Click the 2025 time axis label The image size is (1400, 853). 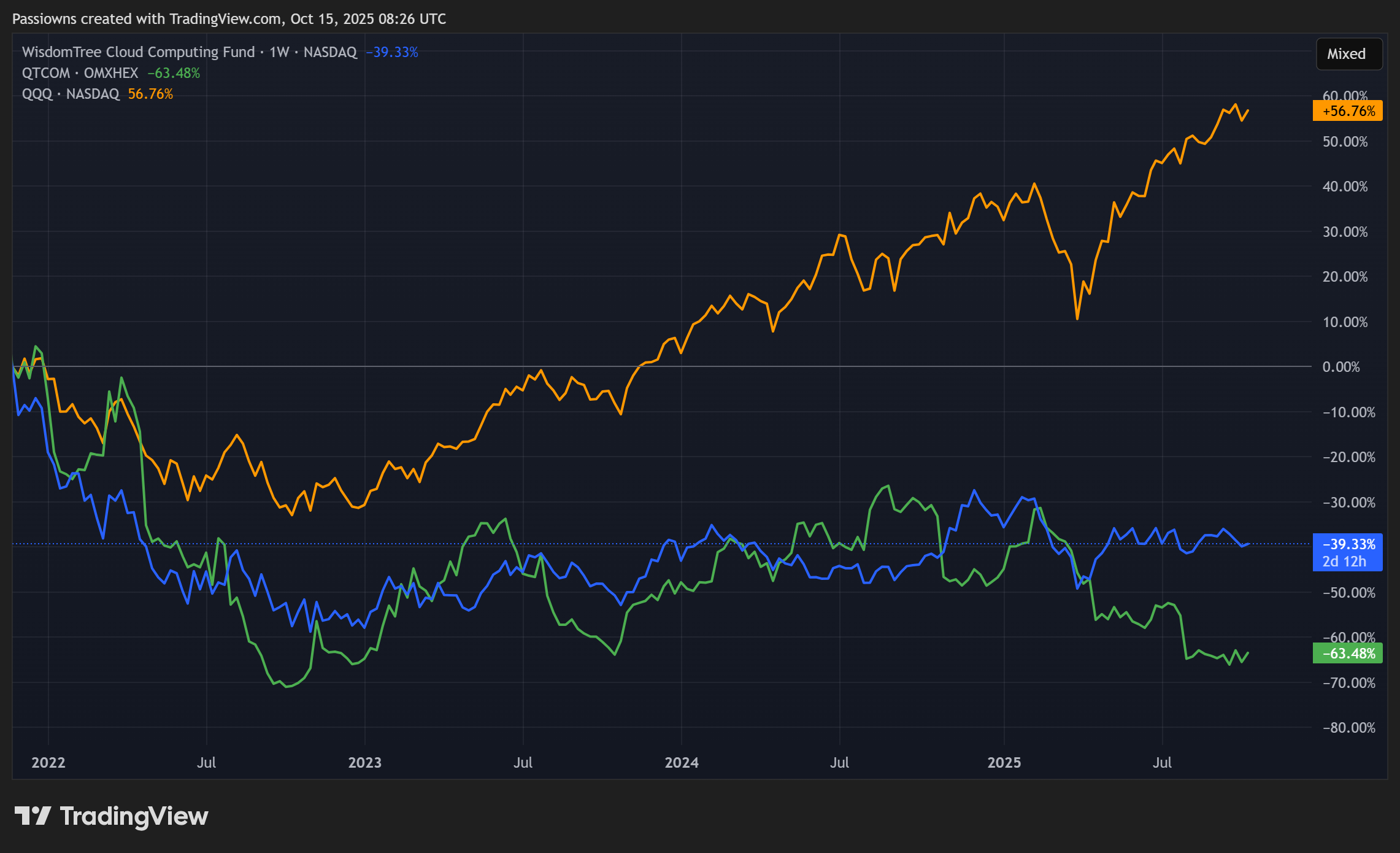tap(1004, 763)
